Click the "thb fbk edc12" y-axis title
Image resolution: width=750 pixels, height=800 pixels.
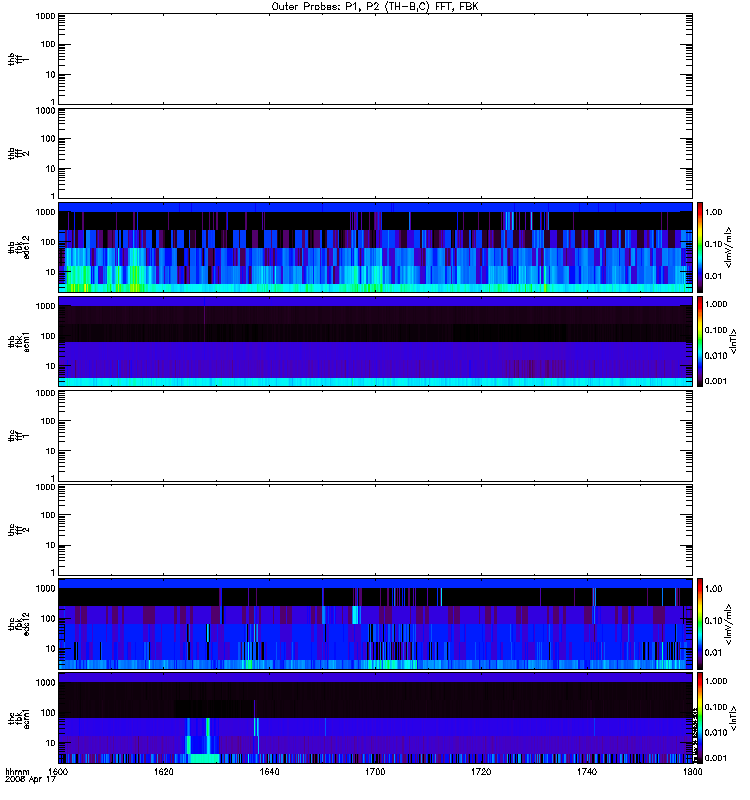[x=19, y=247]
